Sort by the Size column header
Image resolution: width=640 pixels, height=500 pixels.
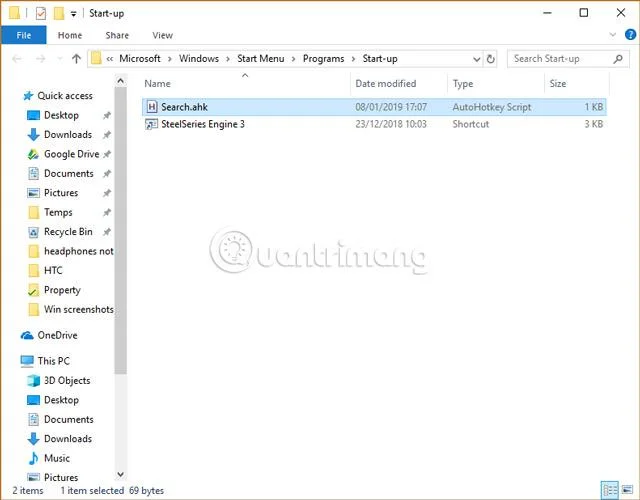point(558,84)
